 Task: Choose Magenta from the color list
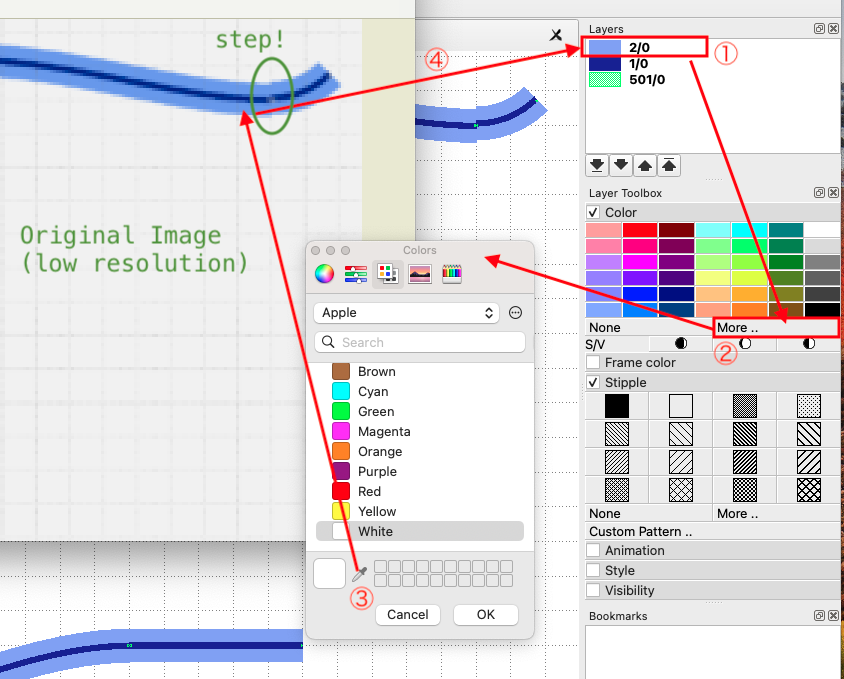[x=383, y=432]
